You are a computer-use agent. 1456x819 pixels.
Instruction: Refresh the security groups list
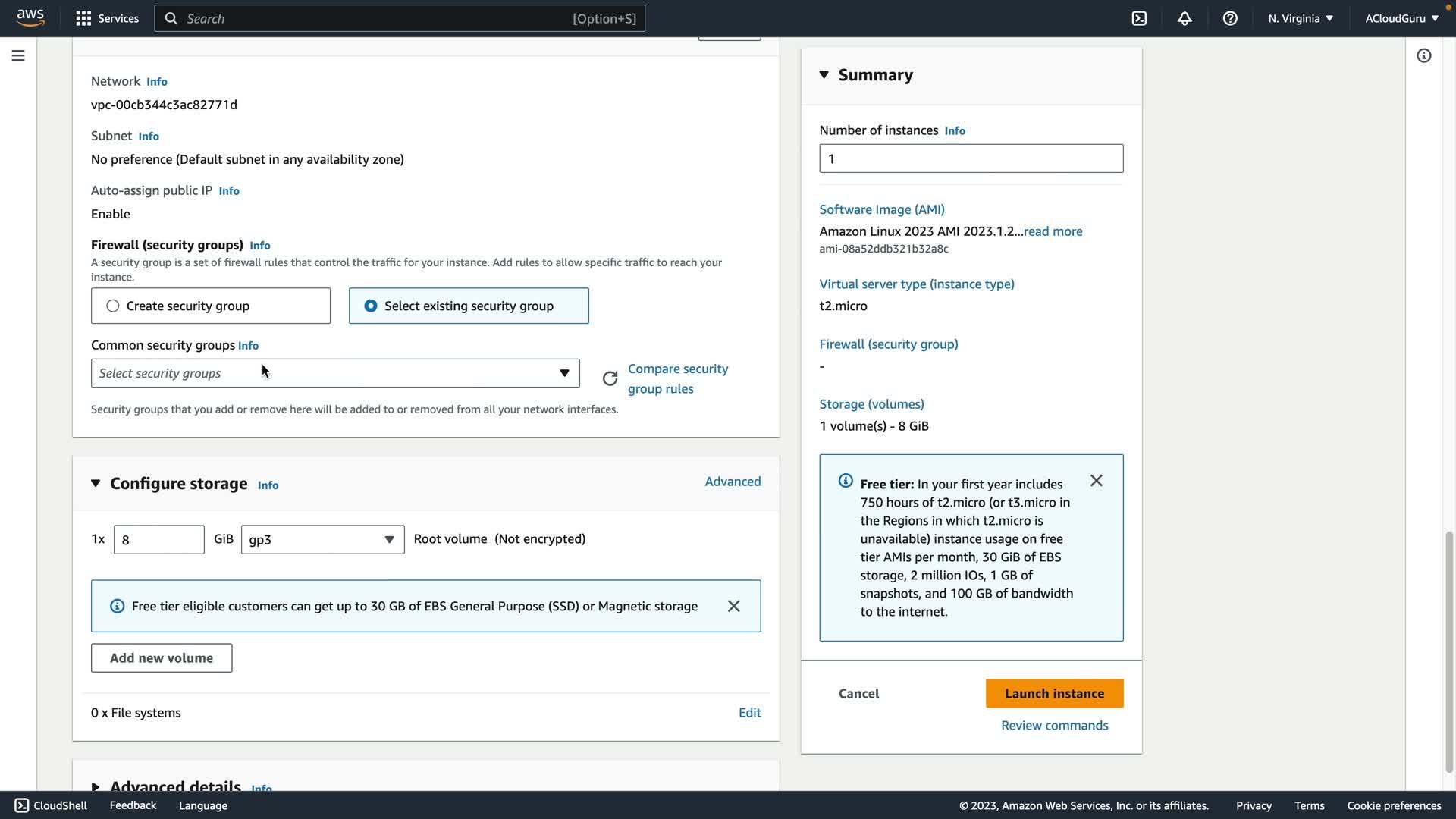(x=610, y=378)
